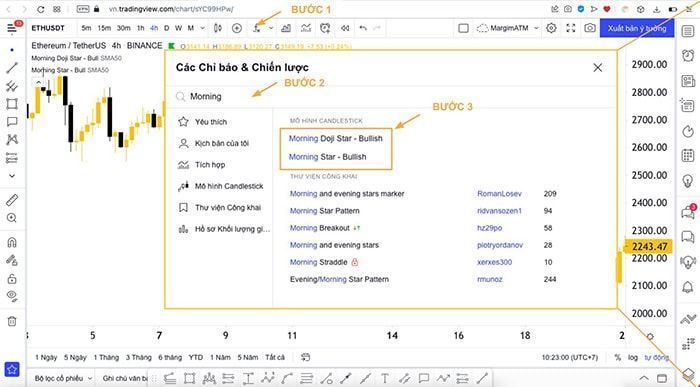Switch to 4h timeframe
Image resolution: width=700 pixels, height=387 pixels.
coord(154,28)
